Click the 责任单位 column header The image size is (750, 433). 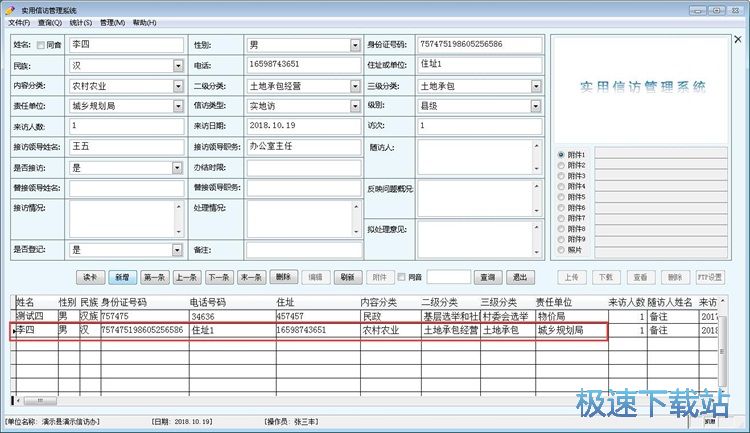point(553,302)
